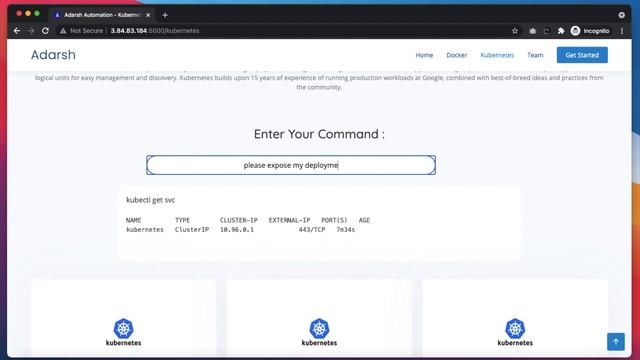
Task: Click the '10.96.0.1' cluster IP
Action: (237, 230)
